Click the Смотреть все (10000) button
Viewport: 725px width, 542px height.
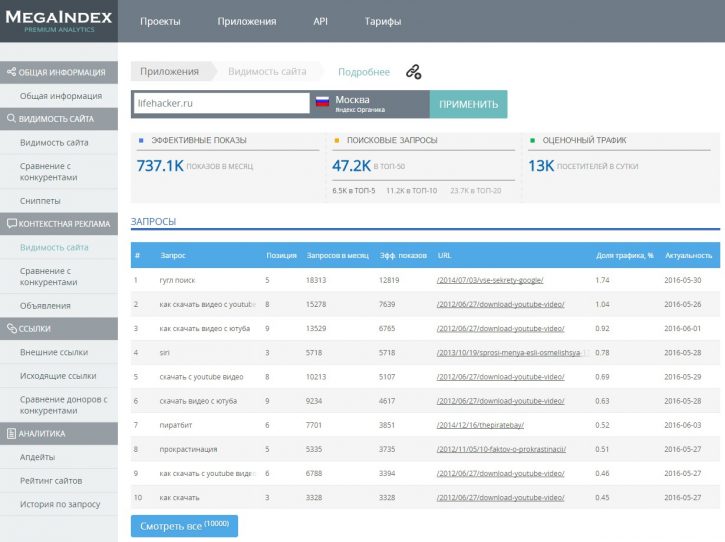(184, 526)
